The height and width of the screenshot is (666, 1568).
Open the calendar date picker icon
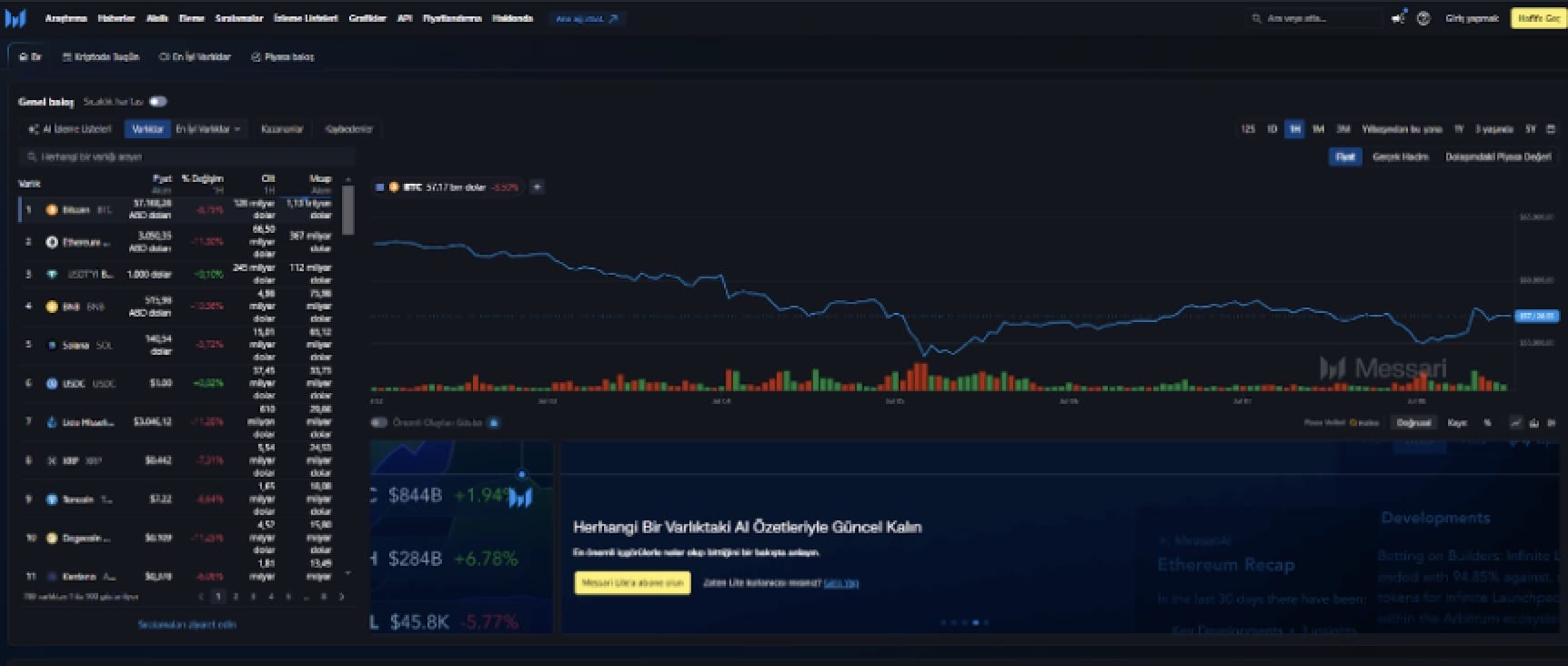click(x=1552, y=129)
